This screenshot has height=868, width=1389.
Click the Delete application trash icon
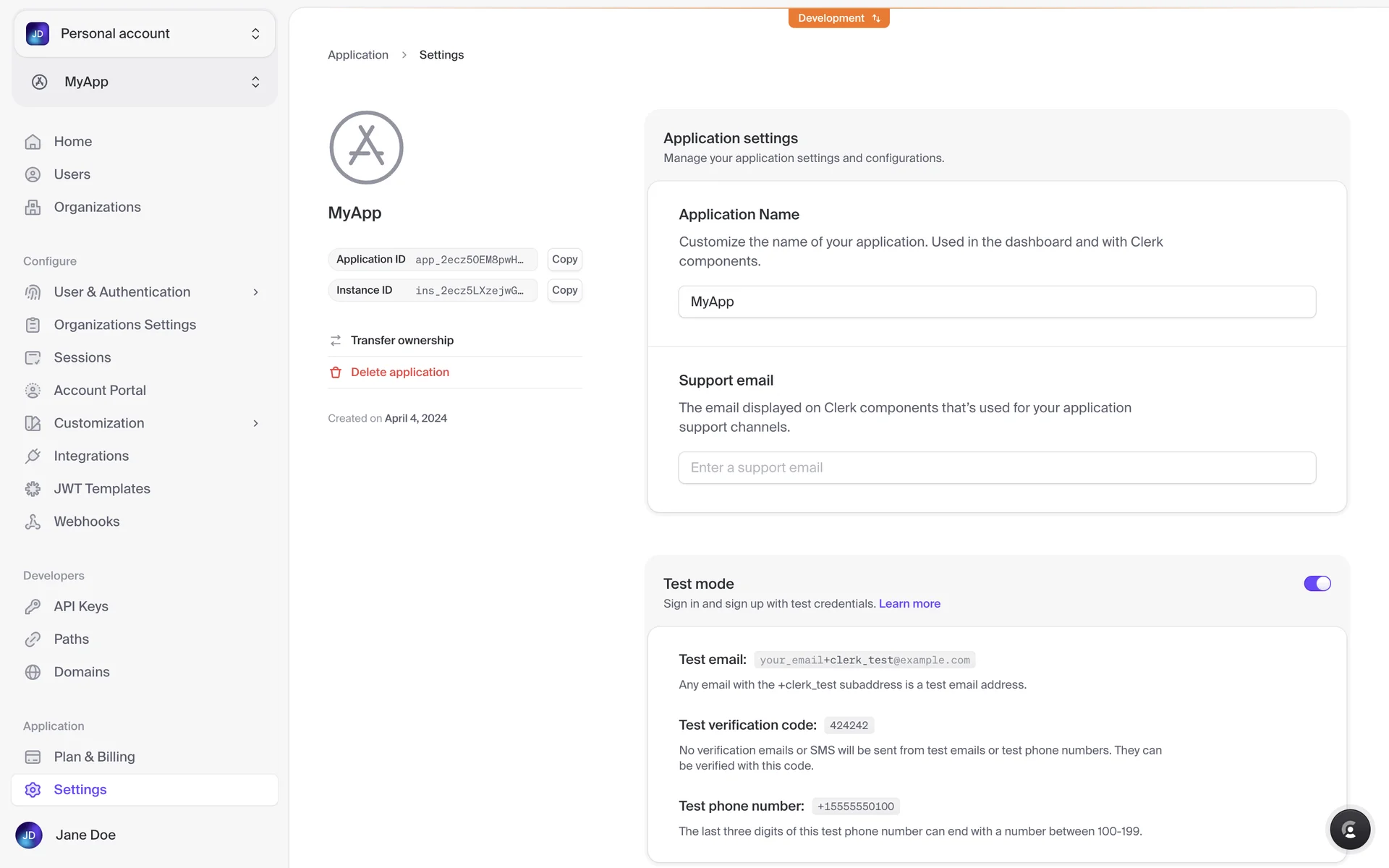pyautogui.click(x=336, y=373)
